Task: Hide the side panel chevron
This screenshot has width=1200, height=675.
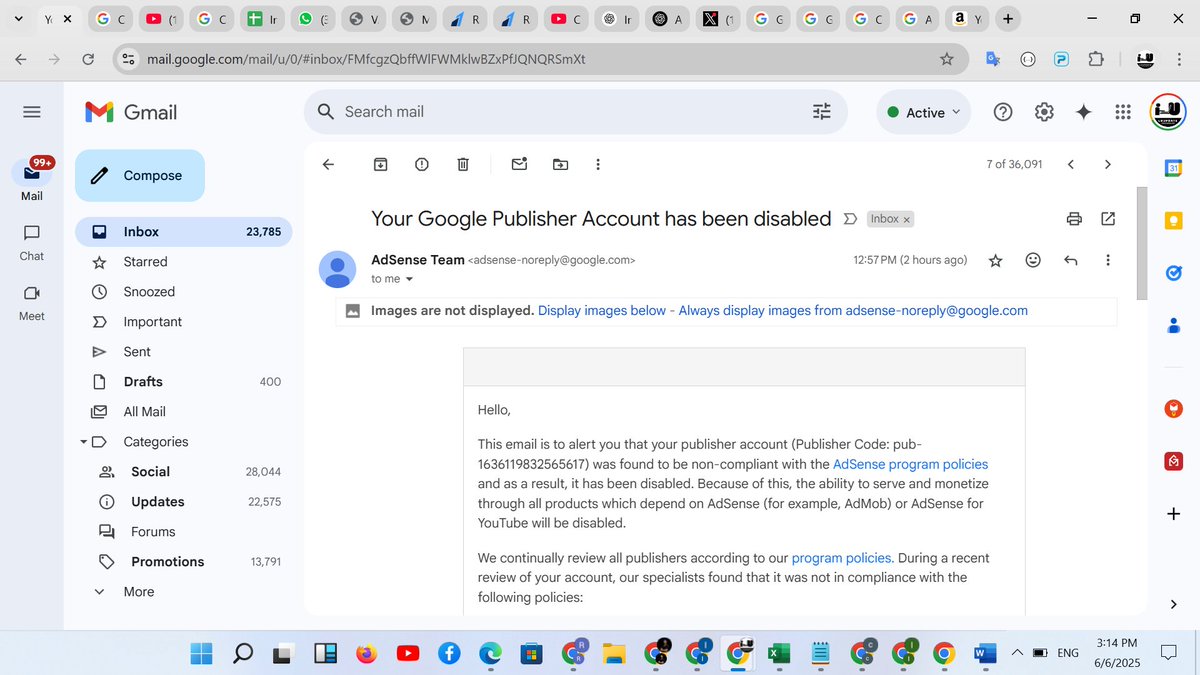Action: [x=1174, y=603]
